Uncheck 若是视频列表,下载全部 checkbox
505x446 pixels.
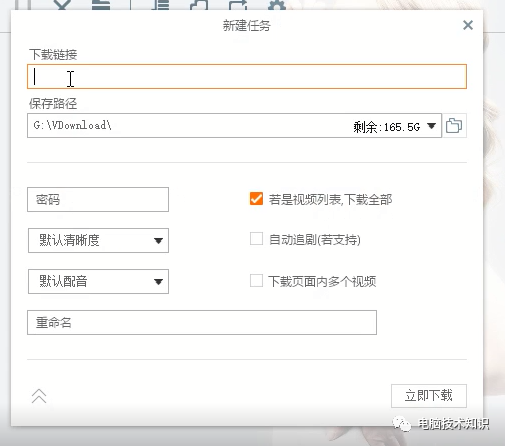pos(256,199)
